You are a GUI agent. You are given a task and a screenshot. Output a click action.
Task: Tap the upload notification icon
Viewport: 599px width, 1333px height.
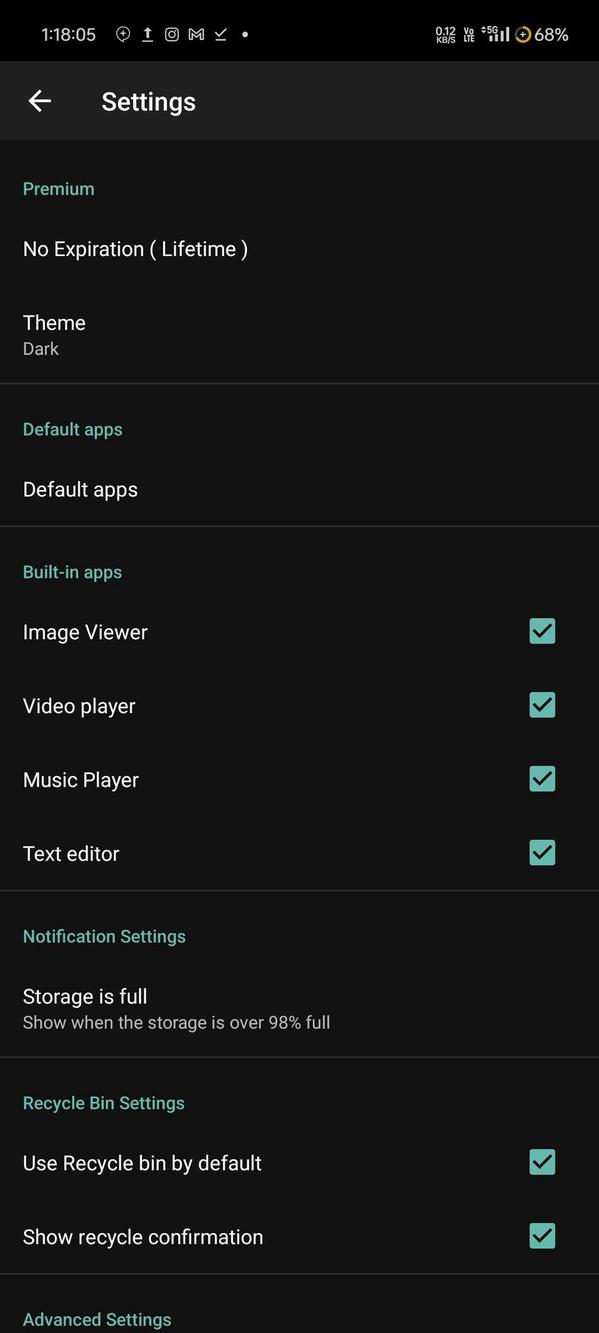tap(147, 33)
